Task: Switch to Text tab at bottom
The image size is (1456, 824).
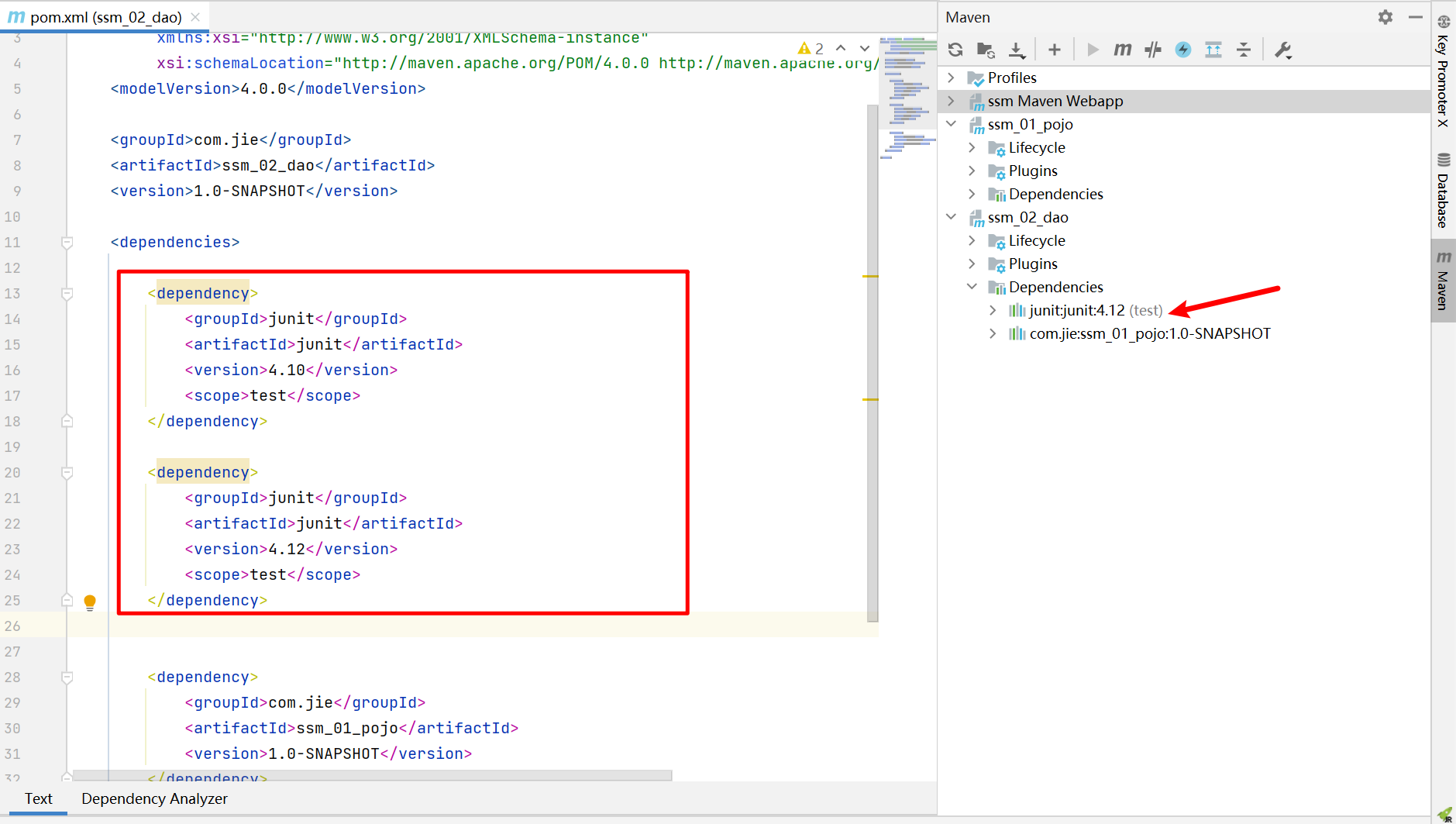Action: click(x=38, y=798)
